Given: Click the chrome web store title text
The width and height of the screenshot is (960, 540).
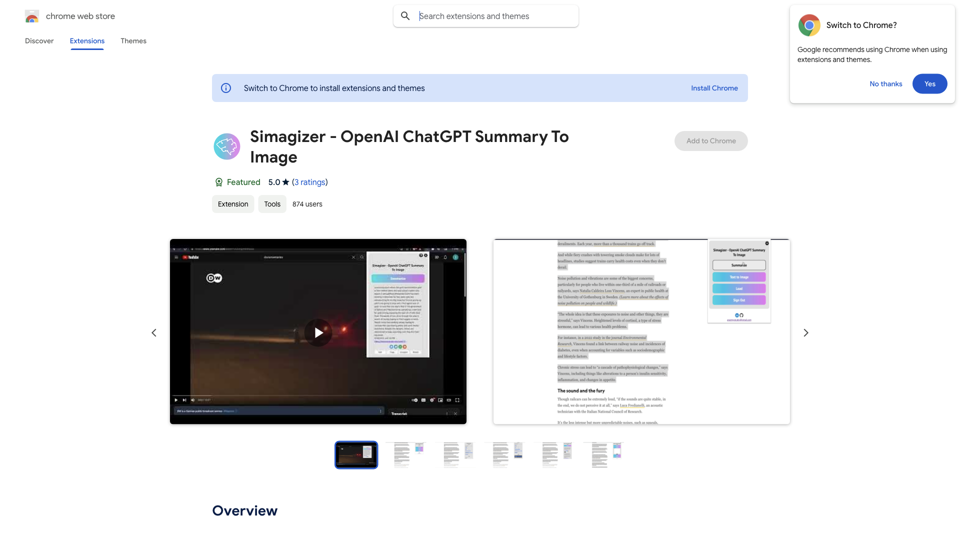Looking at the screenshot, I should click(x=80, y=16).
